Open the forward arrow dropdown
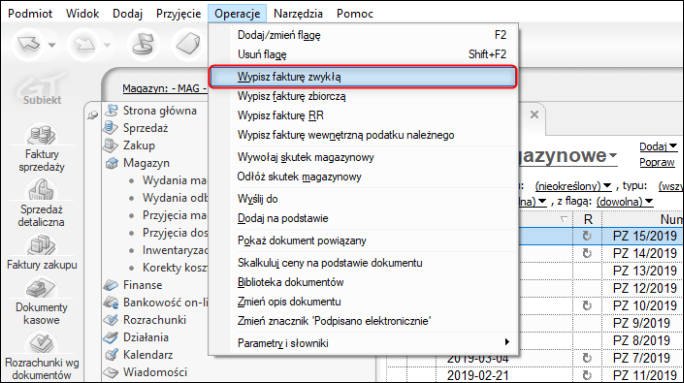 pos(107,45)
